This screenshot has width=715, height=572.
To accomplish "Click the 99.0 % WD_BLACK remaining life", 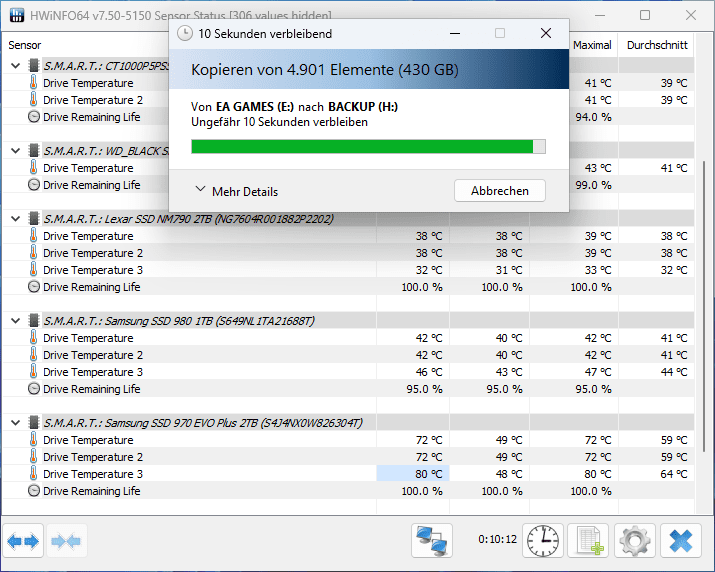I will 593,185.
